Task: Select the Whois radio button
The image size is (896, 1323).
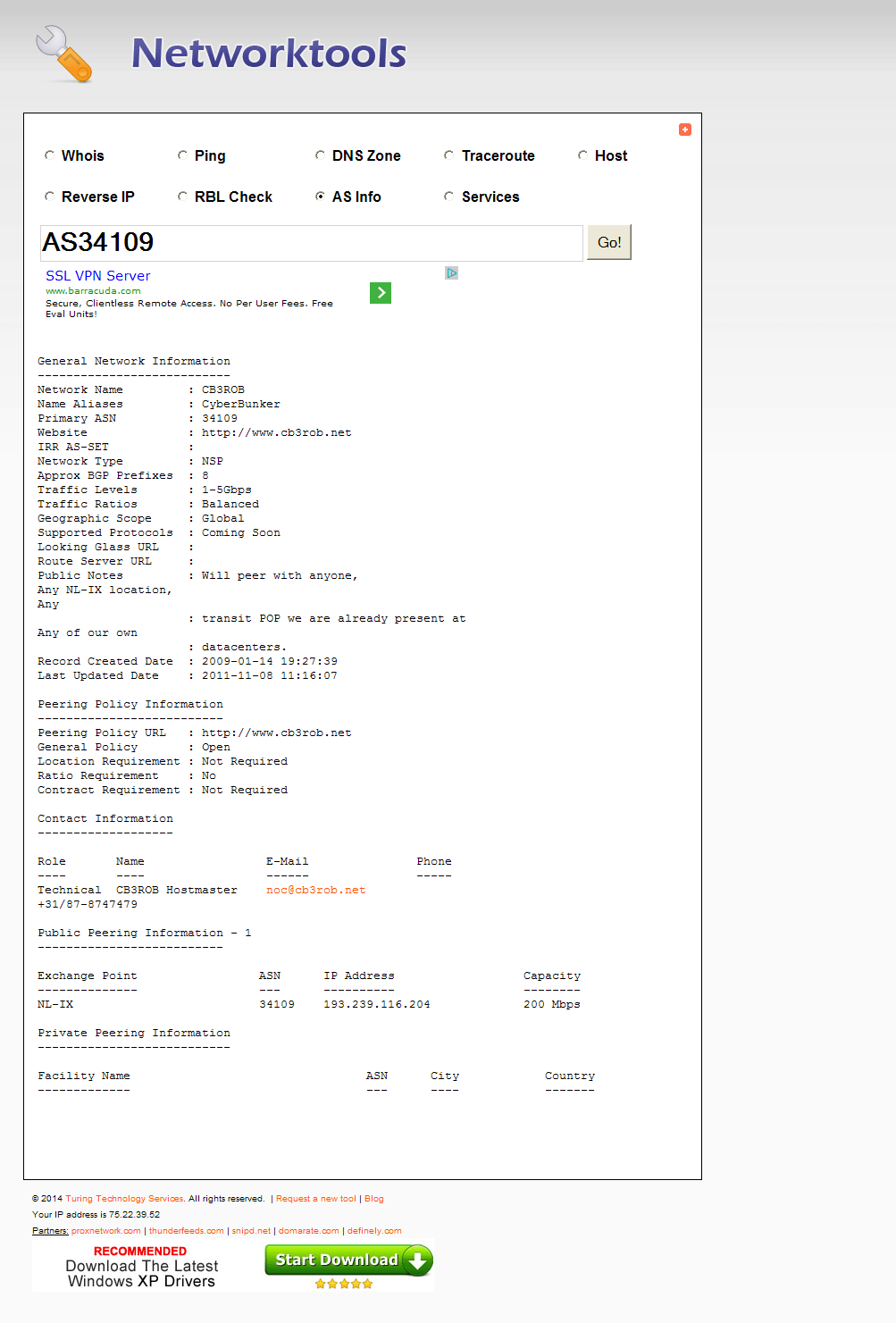Action: (x=49, y=155)
